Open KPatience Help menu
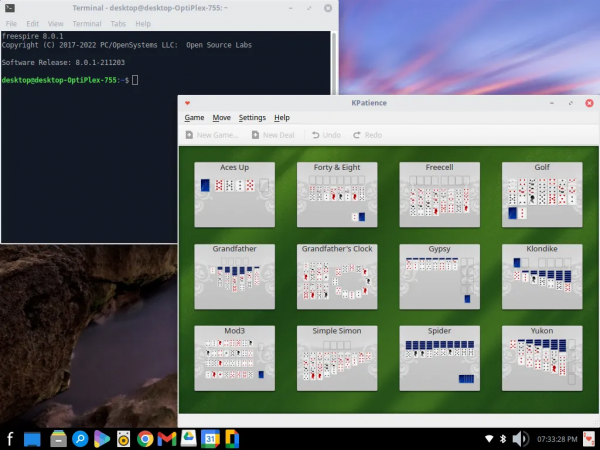 tap(282, 117)
